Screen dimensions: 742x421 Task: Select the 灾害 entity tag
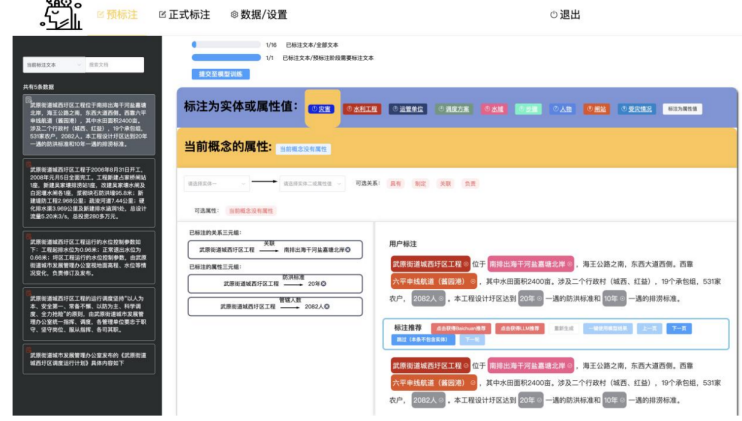322,108
